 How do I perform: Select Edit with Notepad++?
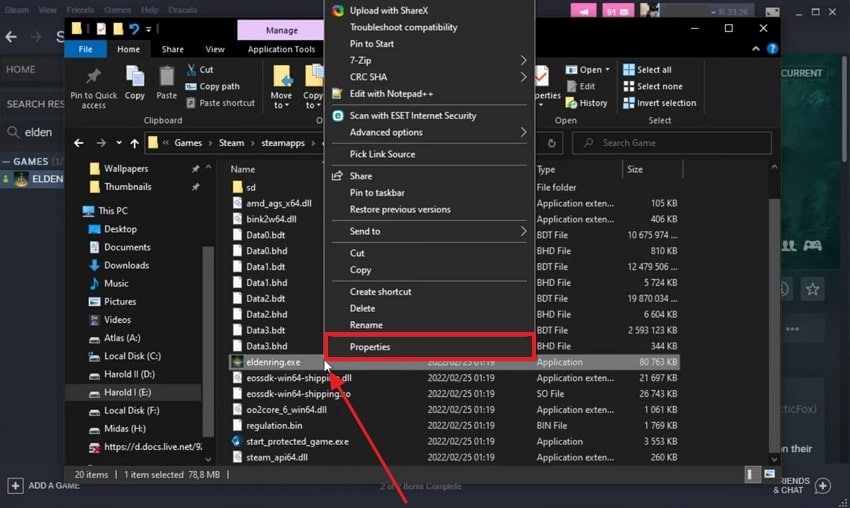[x=429, y=94]
